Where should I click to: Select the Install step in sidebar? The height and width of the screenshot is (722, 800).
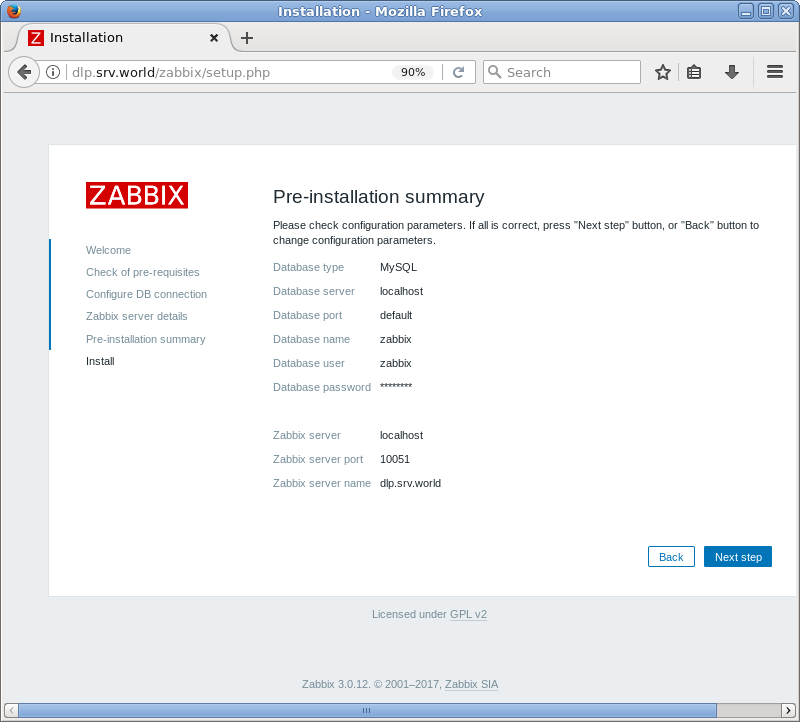pos(100,361)
